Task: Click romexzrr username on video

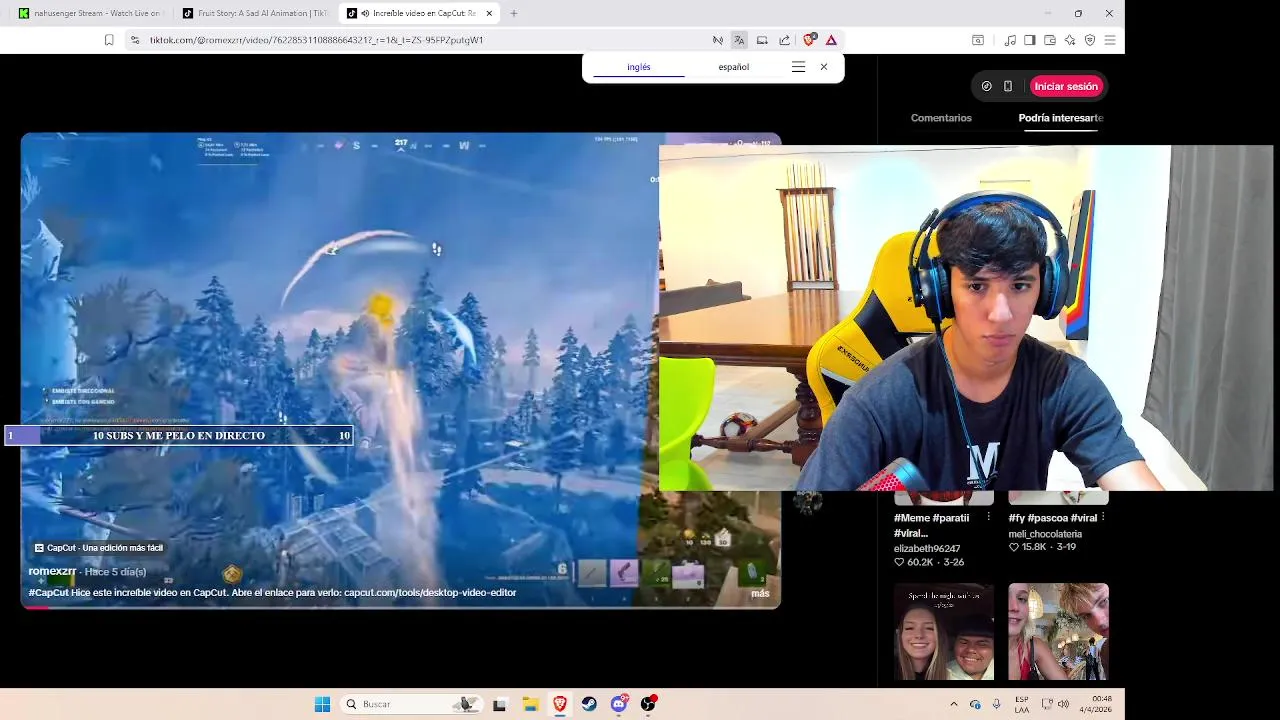Action: click(52, 571)
